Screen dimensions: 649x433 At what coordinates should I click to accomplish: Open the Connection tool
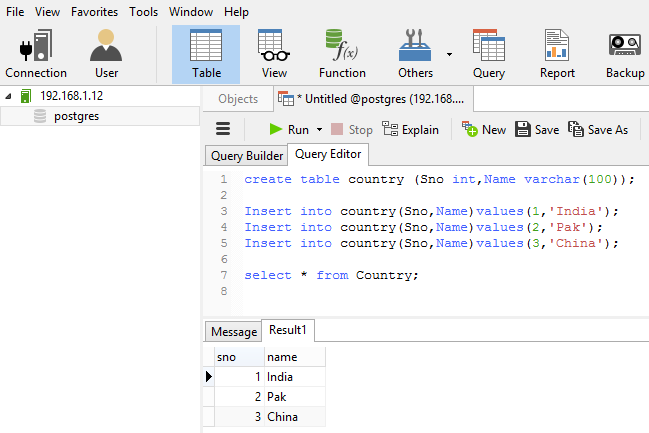tap(36, 54)
